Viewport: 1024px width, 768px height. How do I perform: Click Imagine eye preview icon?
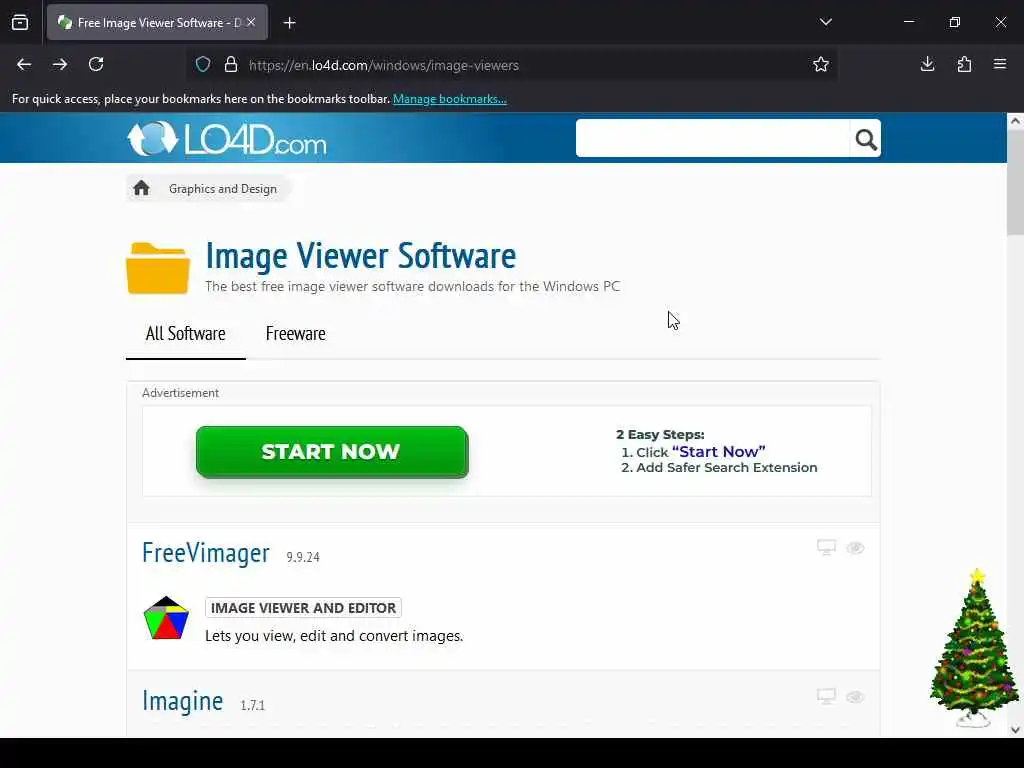pos(855,697)
